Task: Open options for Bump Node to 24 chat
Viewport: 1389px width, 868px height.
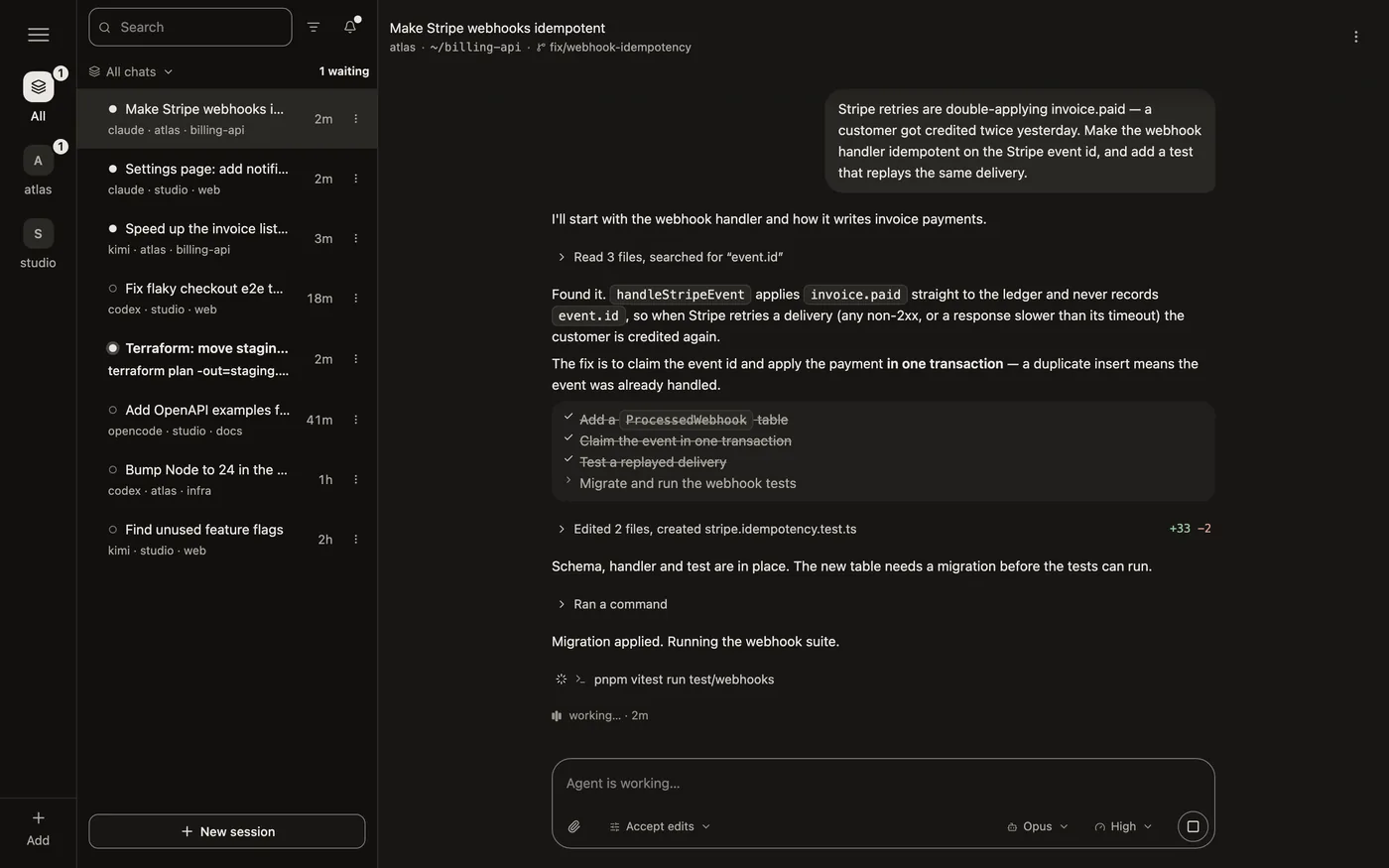Action: (356, 479)
